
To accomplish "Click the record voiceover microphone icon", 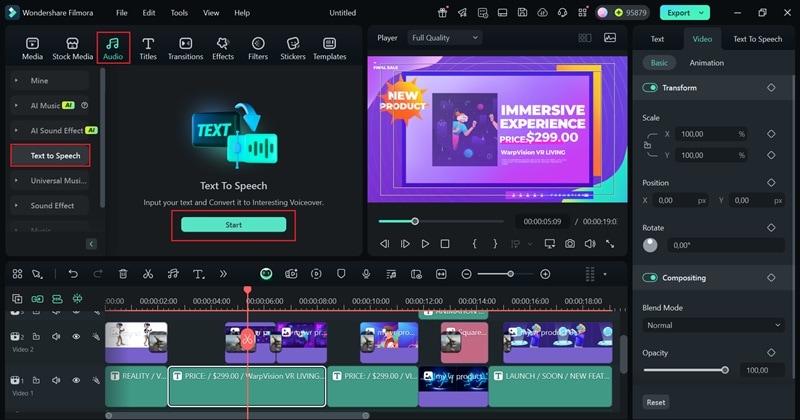I will (x=366, y=274).
